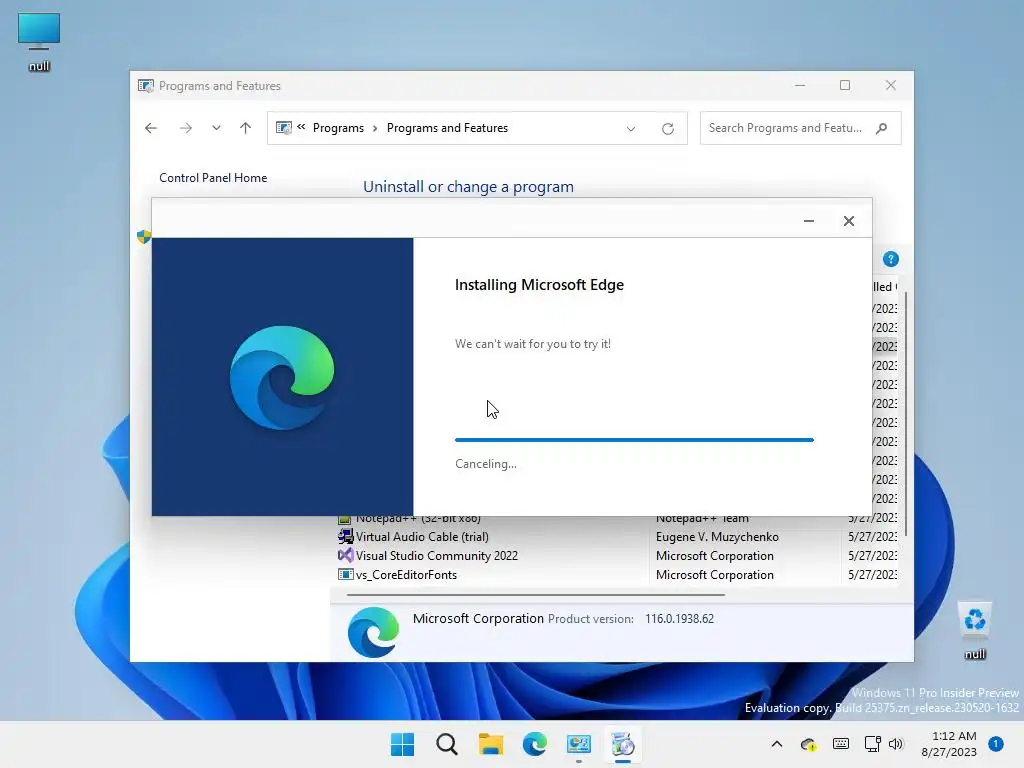Open Control Panel Home link
1024x768 pixels.
213,178
